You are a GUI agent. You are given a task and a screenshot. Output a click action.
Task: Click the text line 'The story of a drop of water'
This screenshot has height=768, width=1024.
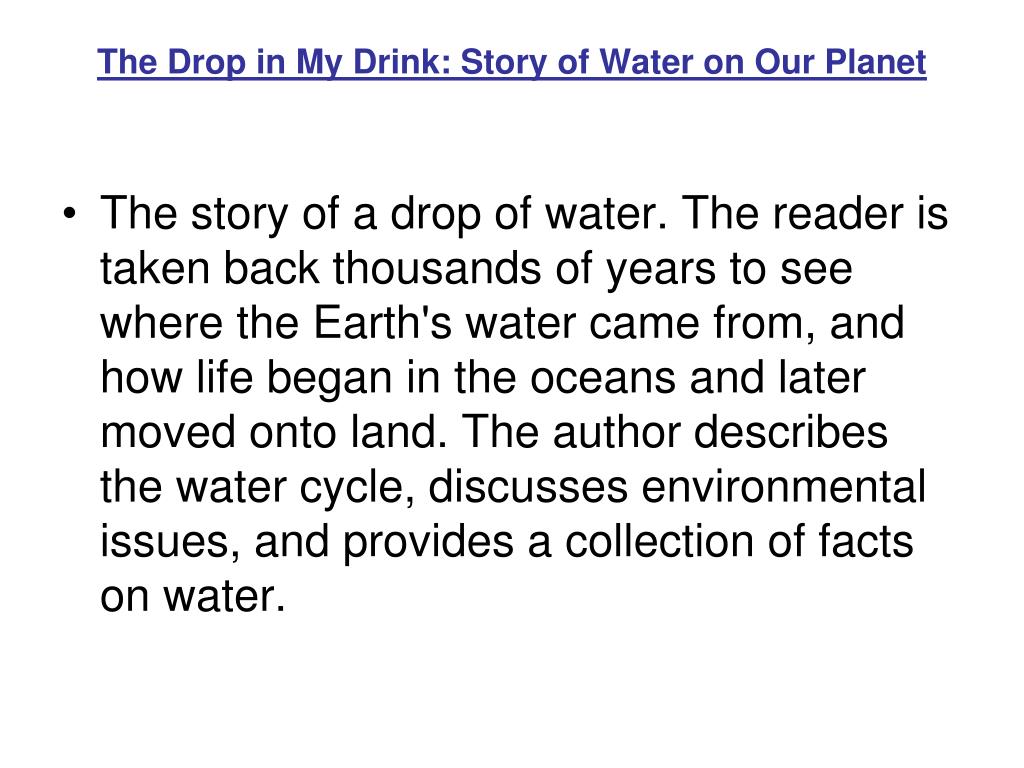383,214
